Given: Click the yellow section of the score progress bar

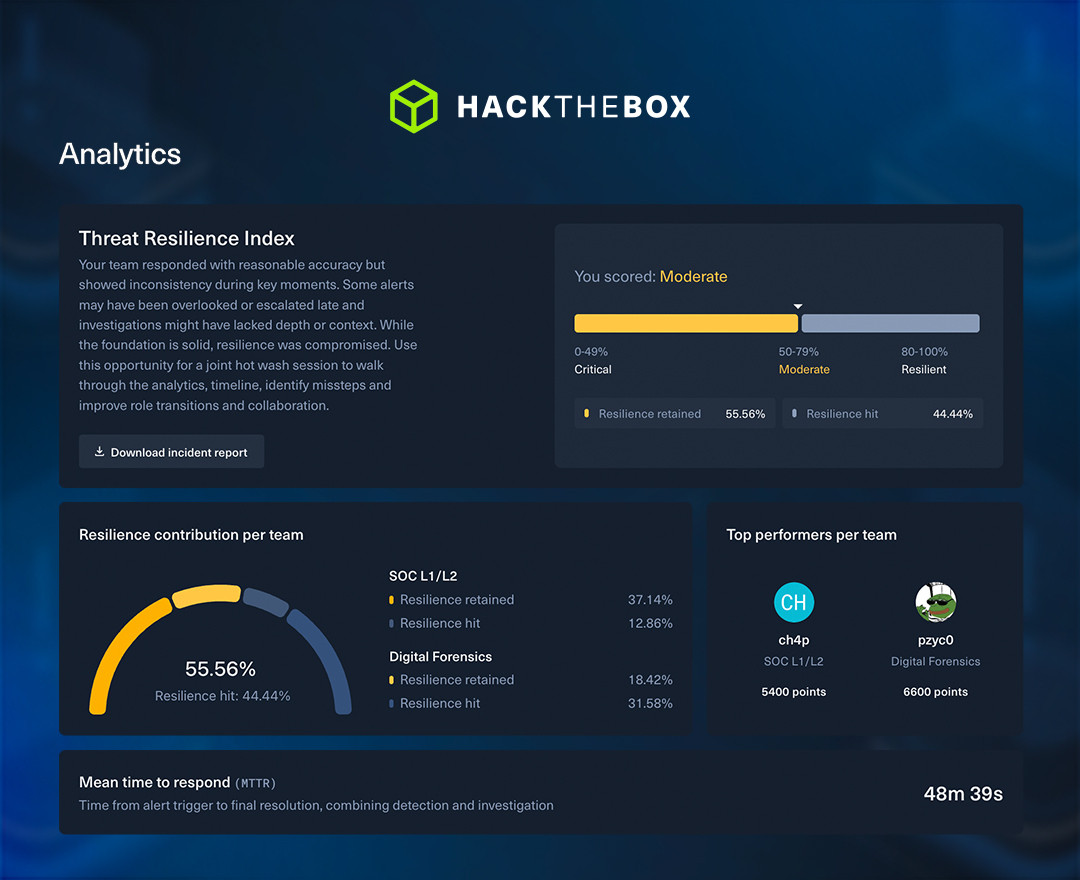Looking at the screenshot, I should pos(685,323).
